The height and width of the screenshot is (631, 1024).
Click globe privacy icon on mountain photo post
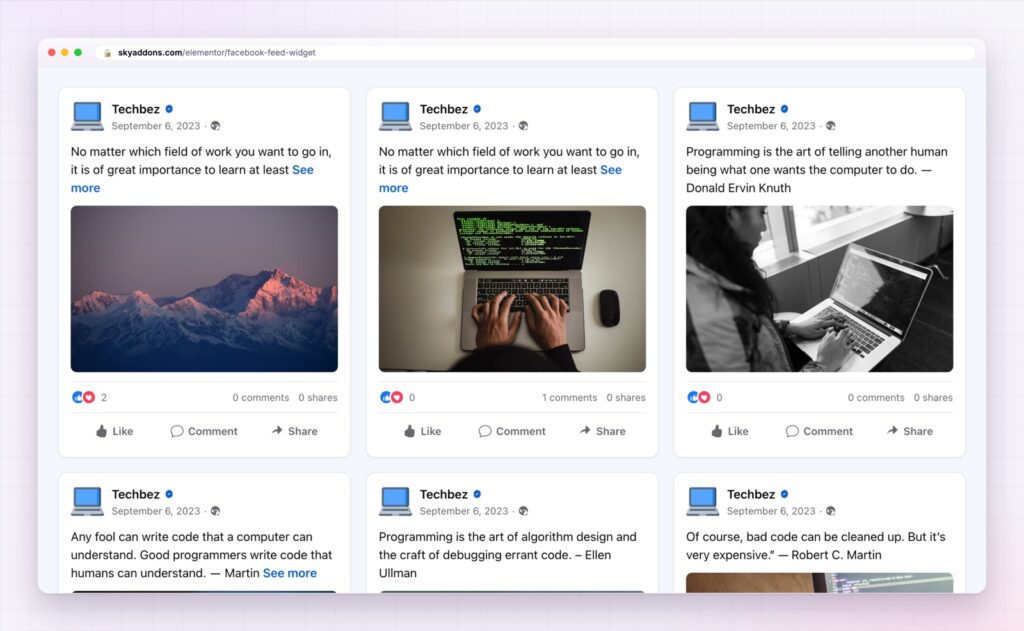pyautogui.click(x=216, y=126)
